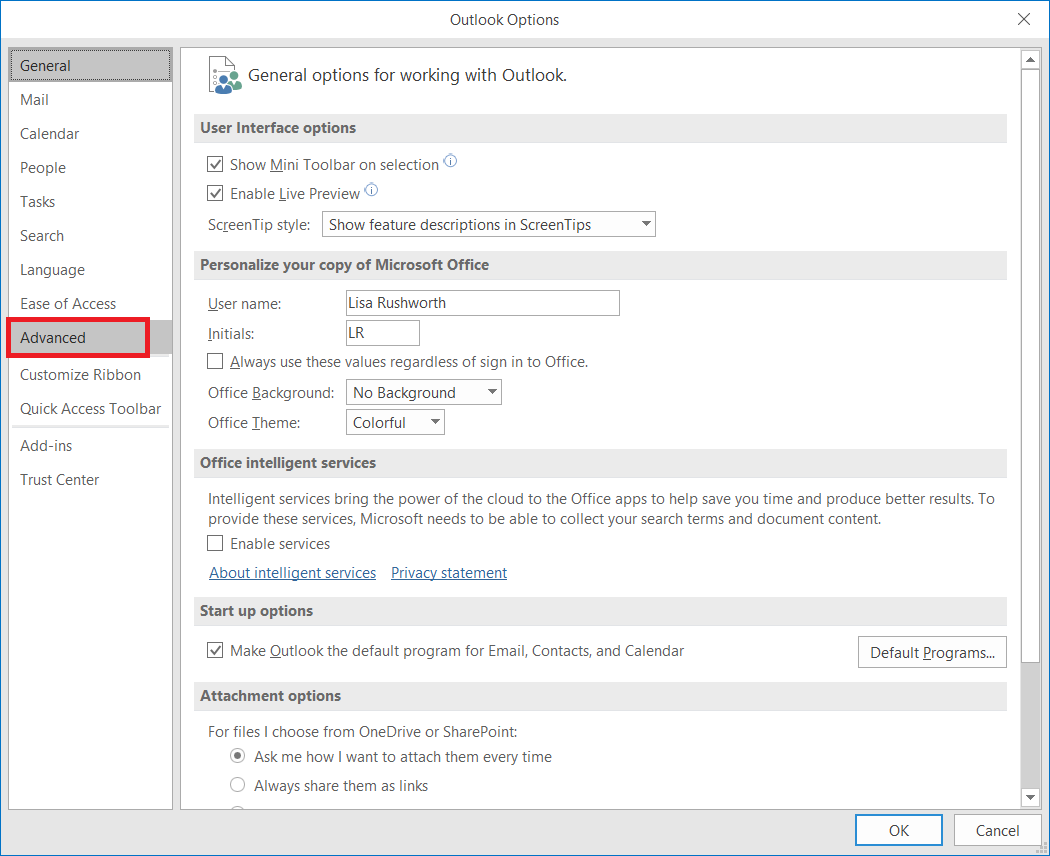Click the User name text field
This screenshot has width=1050, height=856.
pyautogui.click(x=483, y=303)
